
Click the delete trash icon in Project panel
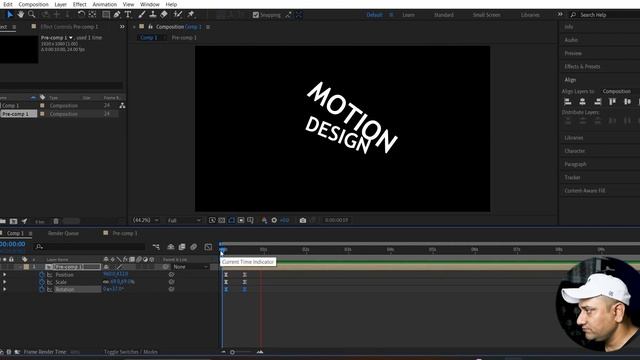click(56, 221)
